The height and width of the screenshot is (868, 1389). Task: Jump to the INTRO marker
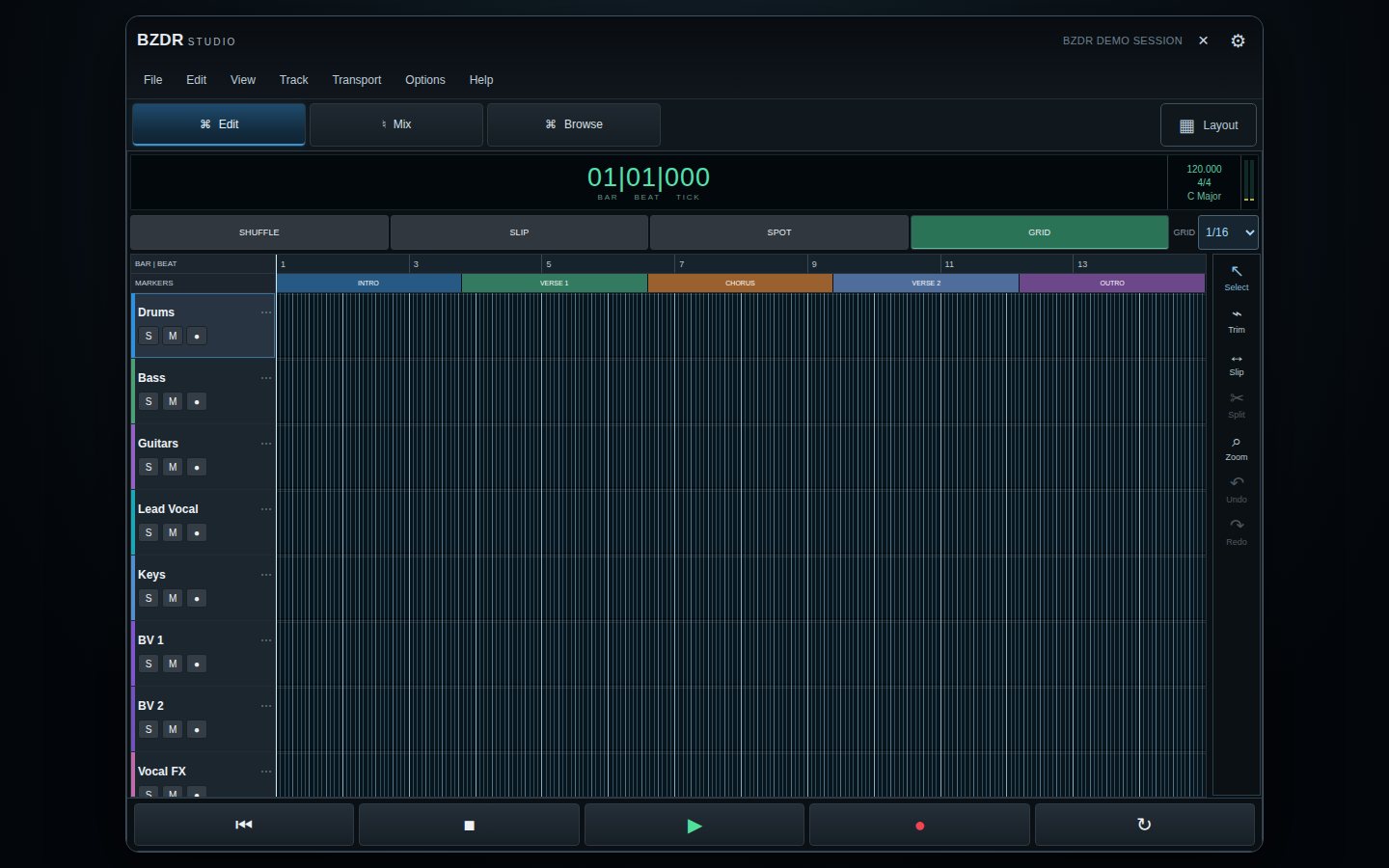coord(368,284)
